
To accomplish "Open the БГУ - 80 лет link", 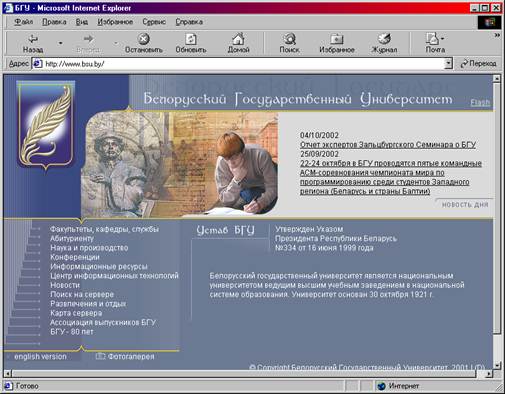I will [72, 332].
